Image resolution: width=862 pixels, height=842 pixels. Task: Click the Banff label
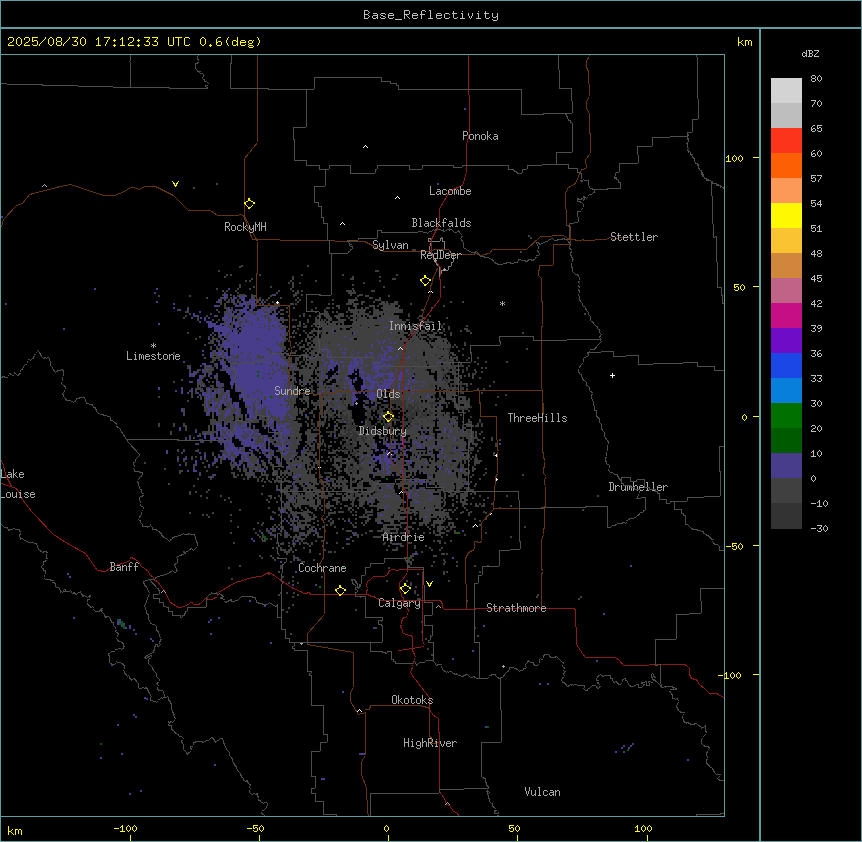pyautogui.click(x=124, y=567)
